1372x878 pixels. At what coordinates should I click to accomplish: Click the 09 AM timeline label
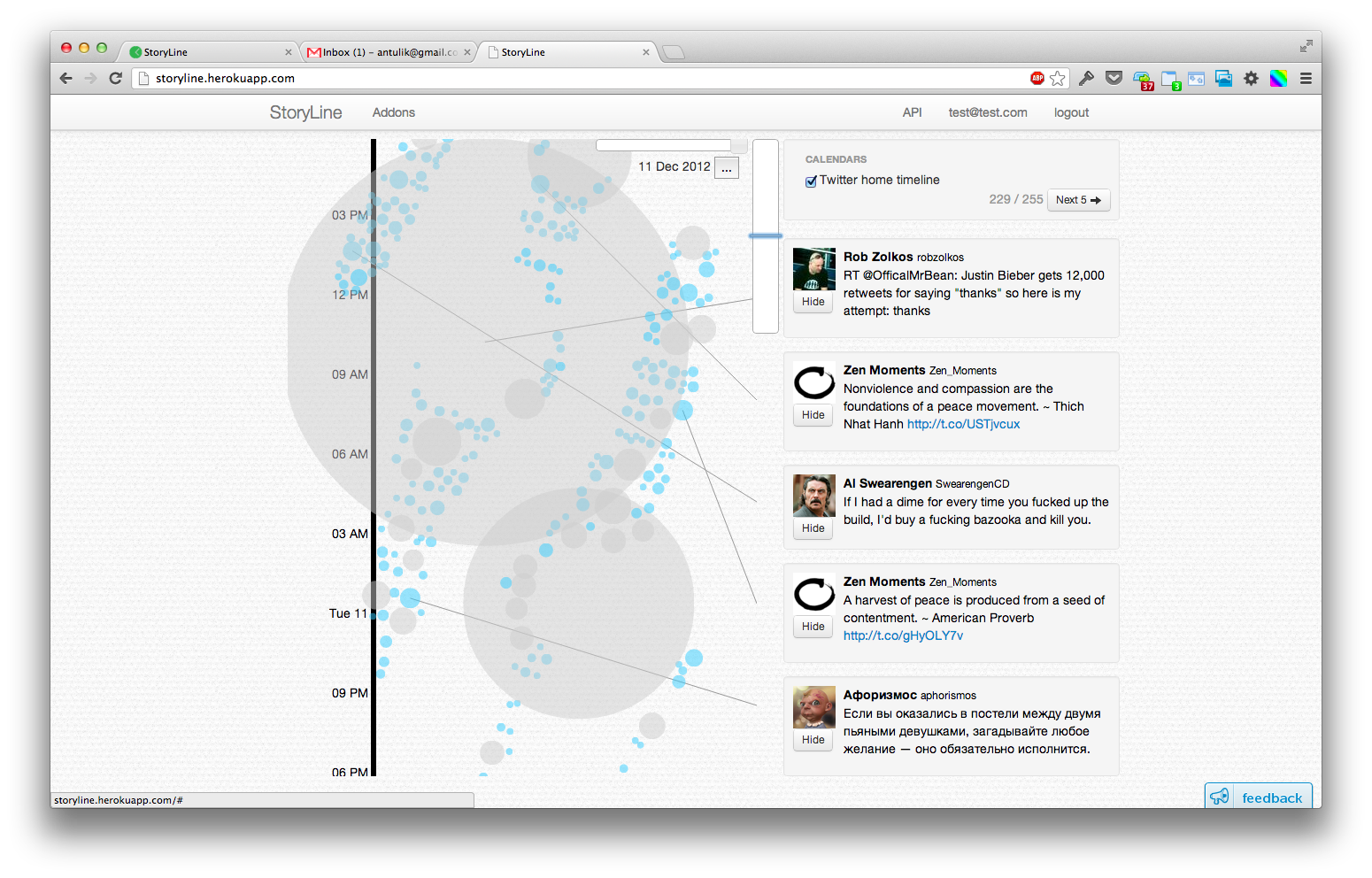point(350,374)
